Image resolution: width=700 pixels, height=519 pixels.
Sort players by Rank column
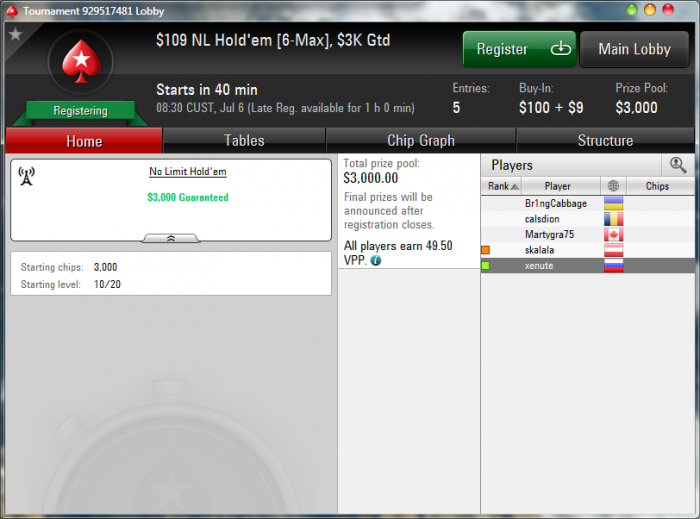coord(501,186)
